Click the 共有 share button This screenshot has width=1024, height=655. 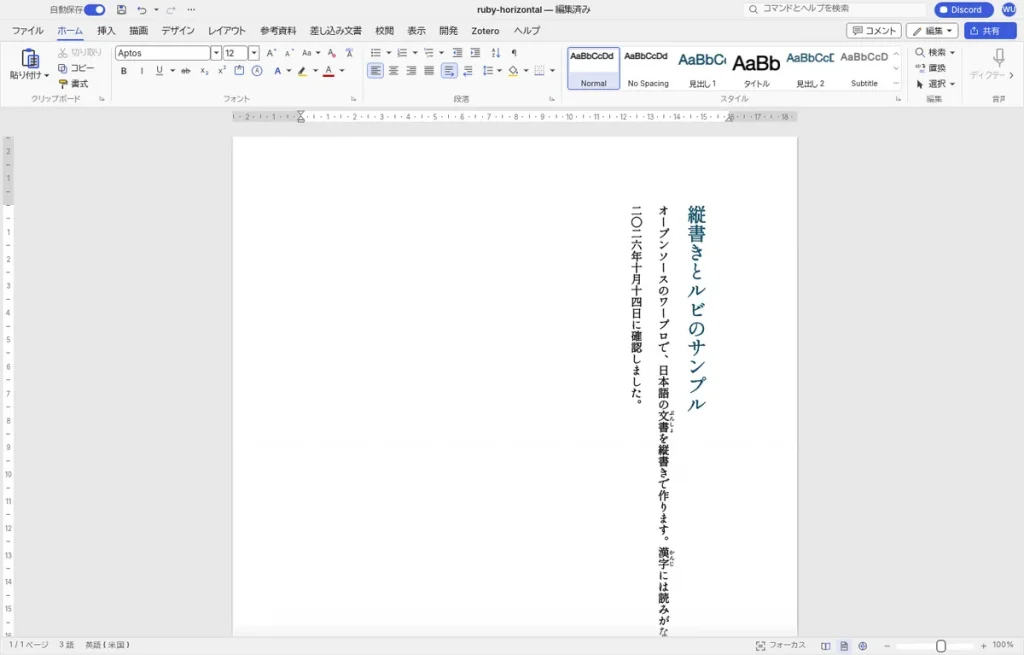point(990,31)
